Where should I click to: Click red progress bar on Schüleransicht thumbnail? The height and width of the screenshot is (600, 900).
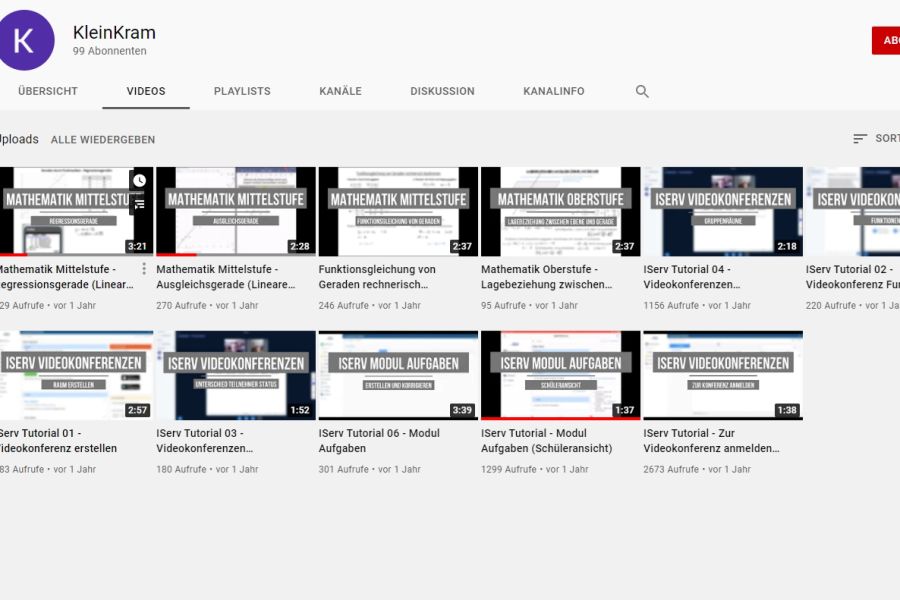(561, 419)
